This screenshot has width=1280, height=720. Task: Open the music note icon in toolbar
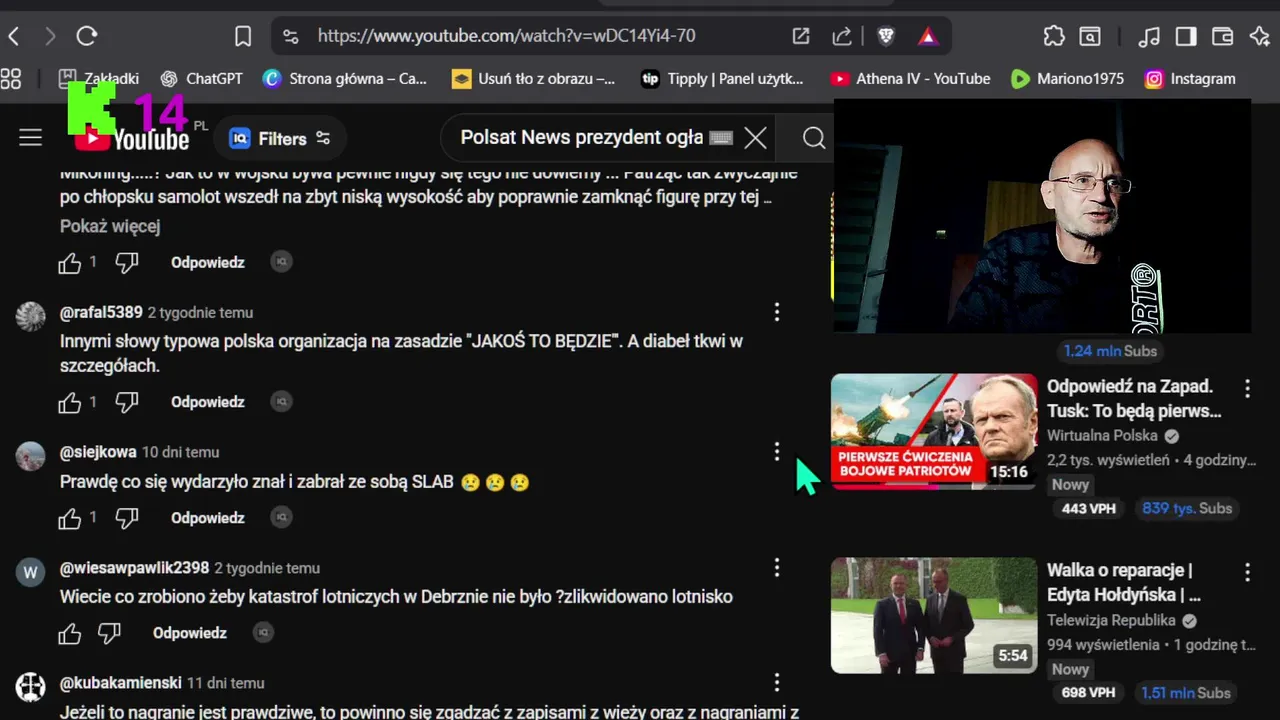[1149, 36]
